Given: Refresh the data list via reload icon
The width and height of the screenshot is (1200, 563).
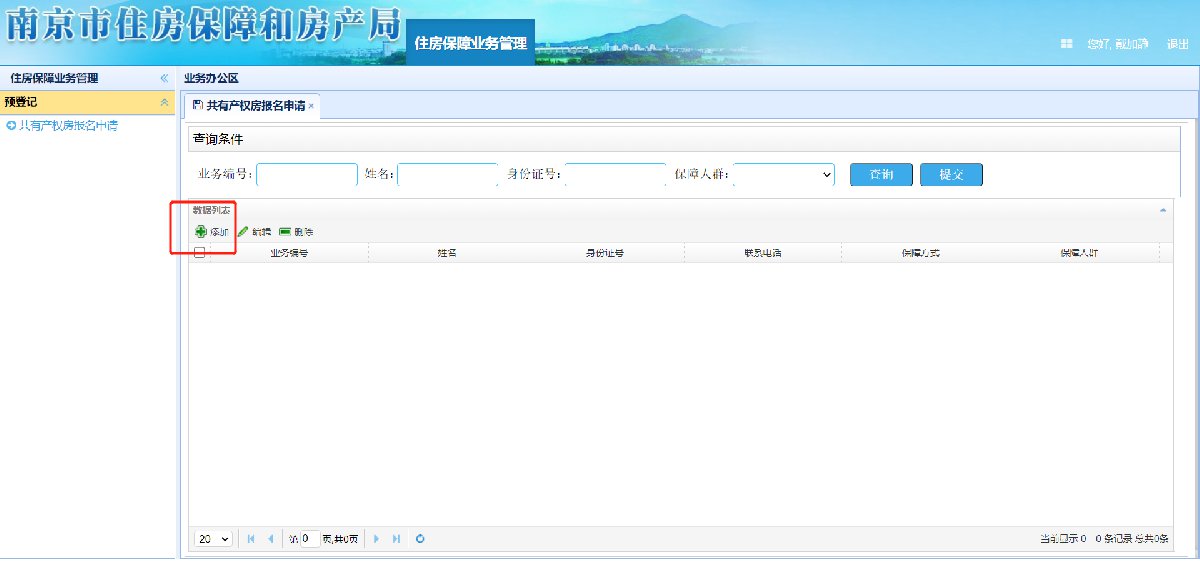Looking at the screenshot, I should [420, 539].
